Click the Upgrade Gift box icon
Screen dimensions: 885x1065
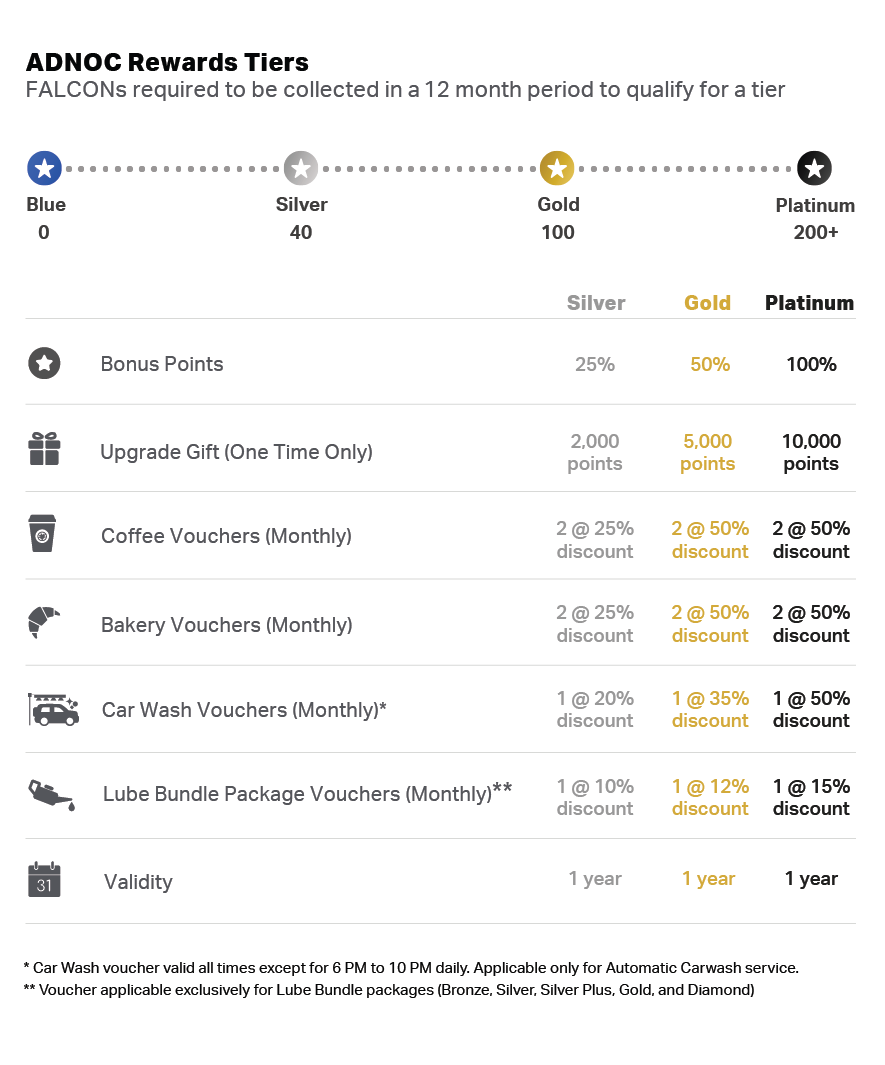coord(44,449)
